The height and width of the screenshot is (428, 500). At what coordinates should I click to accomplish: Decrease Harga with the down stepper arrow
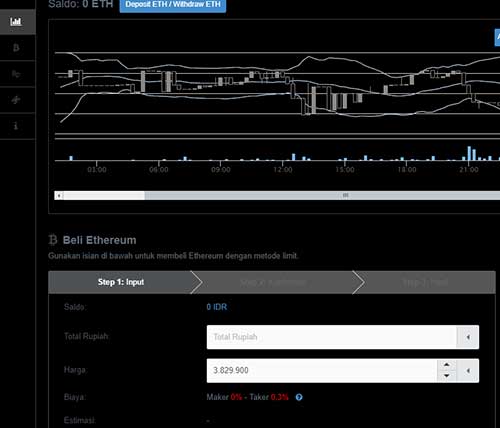pos(447,376)
